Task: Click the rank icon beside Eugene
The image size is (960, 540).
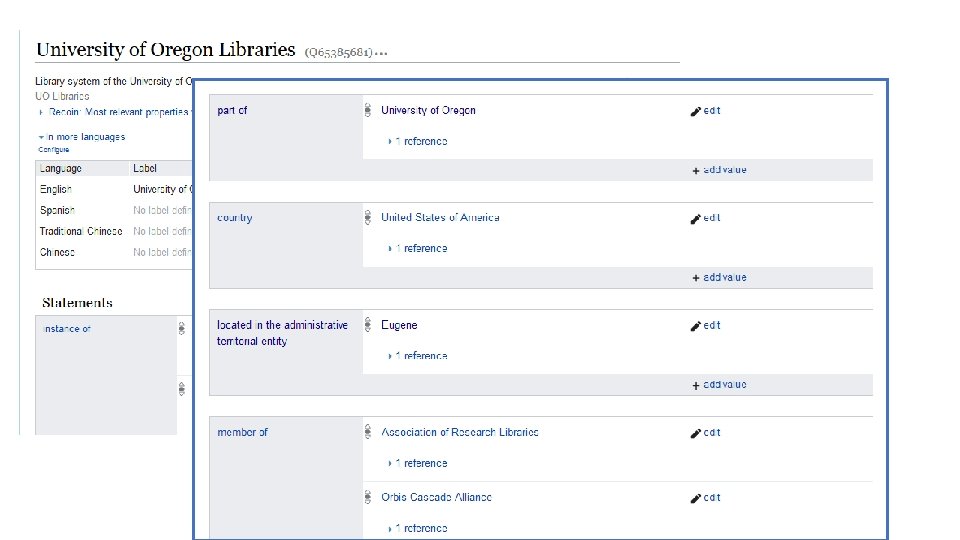Action: pyautogui.click(x=367, y=324)
